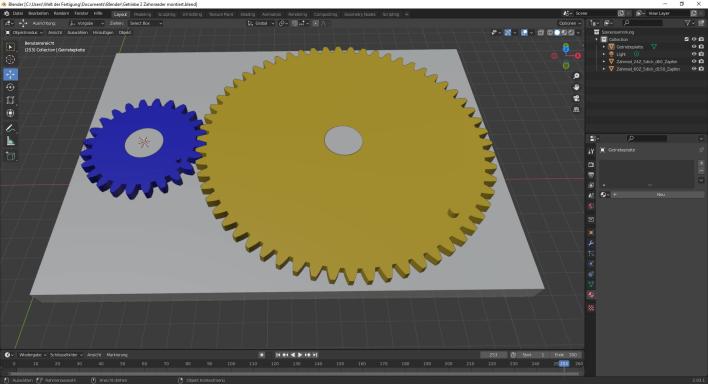The height and width of the screenshot is (384, 708).
Task: Choose the Measure ruler tool
Action: [x=10, y=141]
